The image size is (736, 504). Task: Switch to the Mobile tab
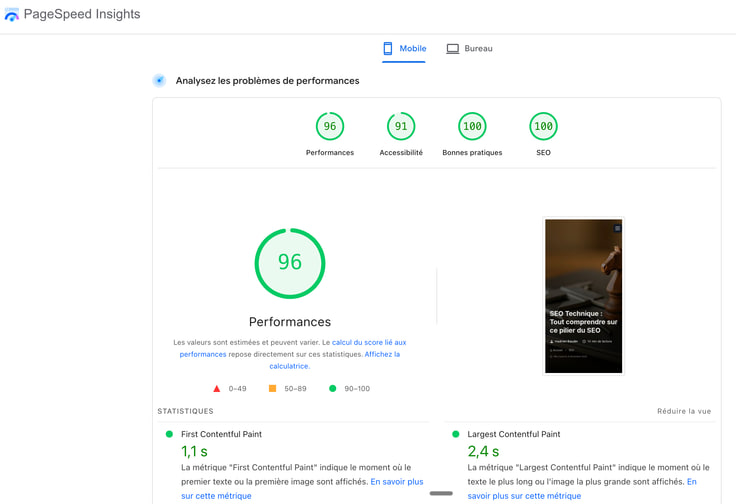click(x=404, y=49)
